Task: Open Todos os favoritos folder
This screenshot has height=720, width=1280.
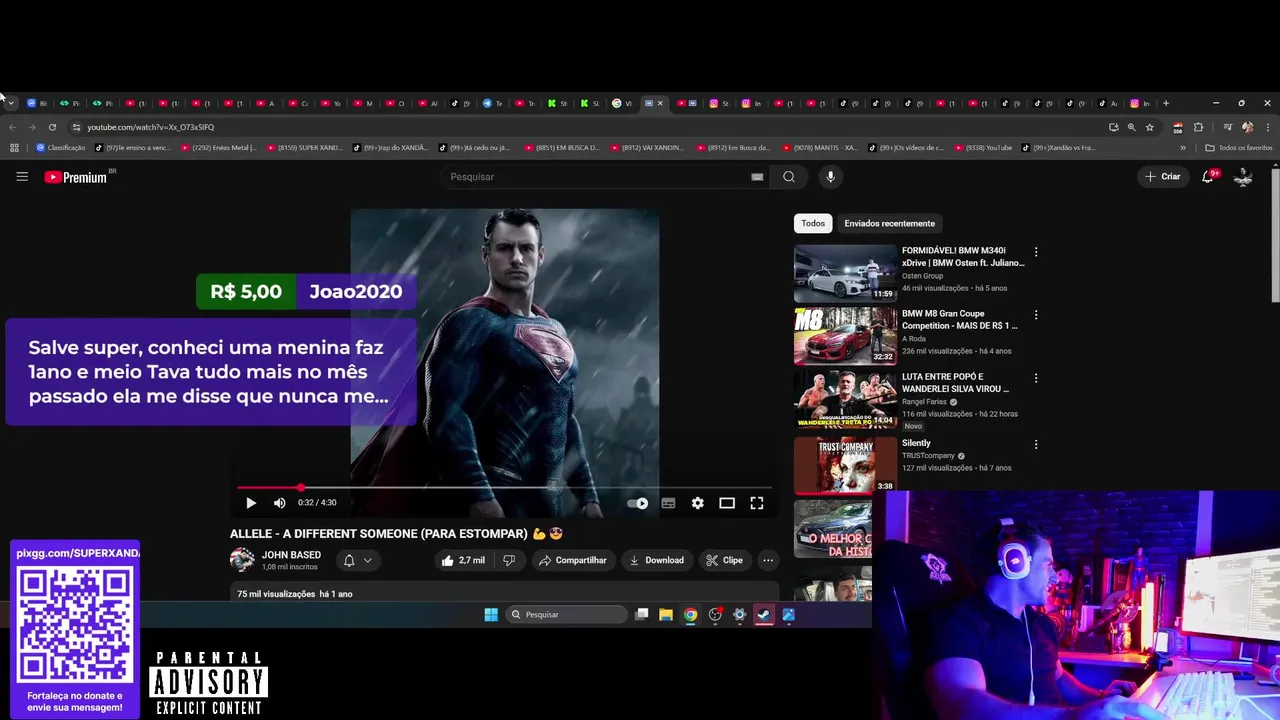Action: [x=1239, y=148]
